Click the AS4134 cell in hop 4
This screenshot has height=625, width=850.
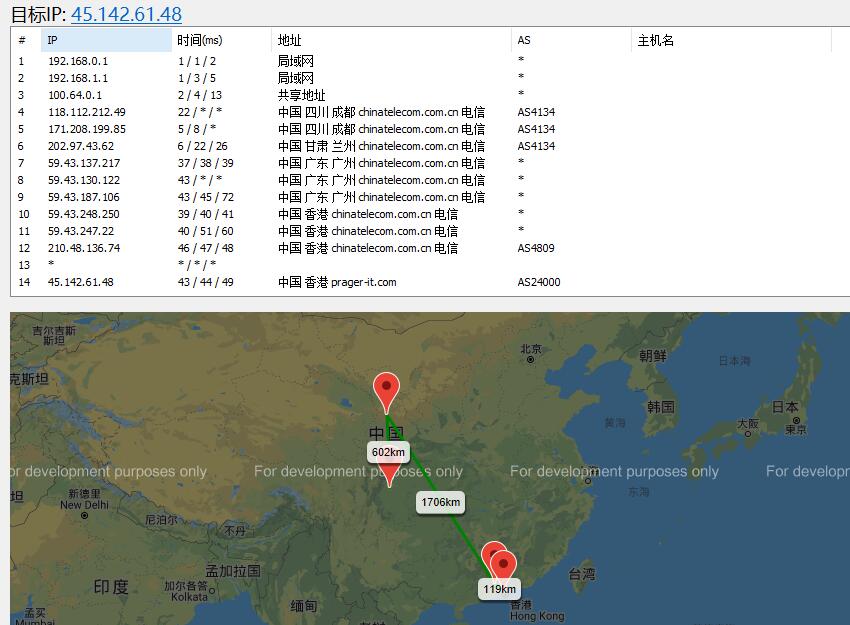pyautogui.click(x=536, y=112)
